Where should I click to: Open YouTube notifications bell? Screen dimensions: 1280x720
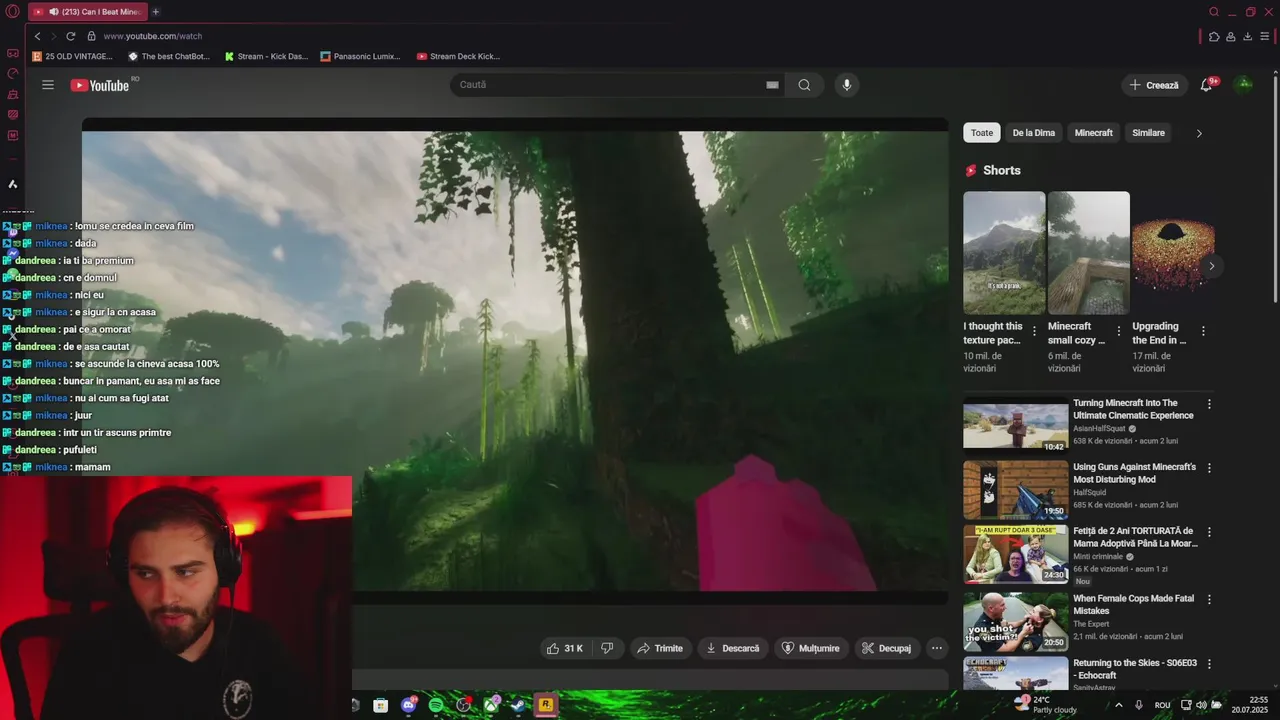point(1206,85)
